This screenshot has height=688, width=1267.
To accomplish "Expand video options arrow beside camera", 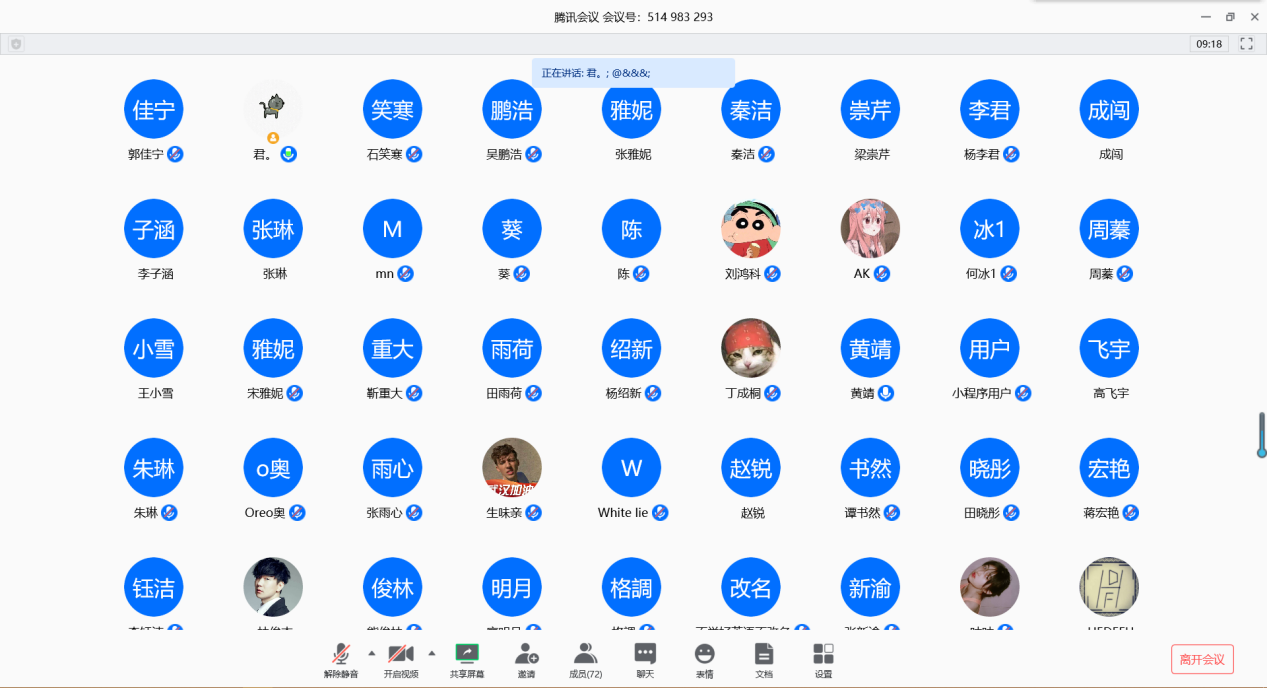I will pyautogui.click(x=432, y=653).
